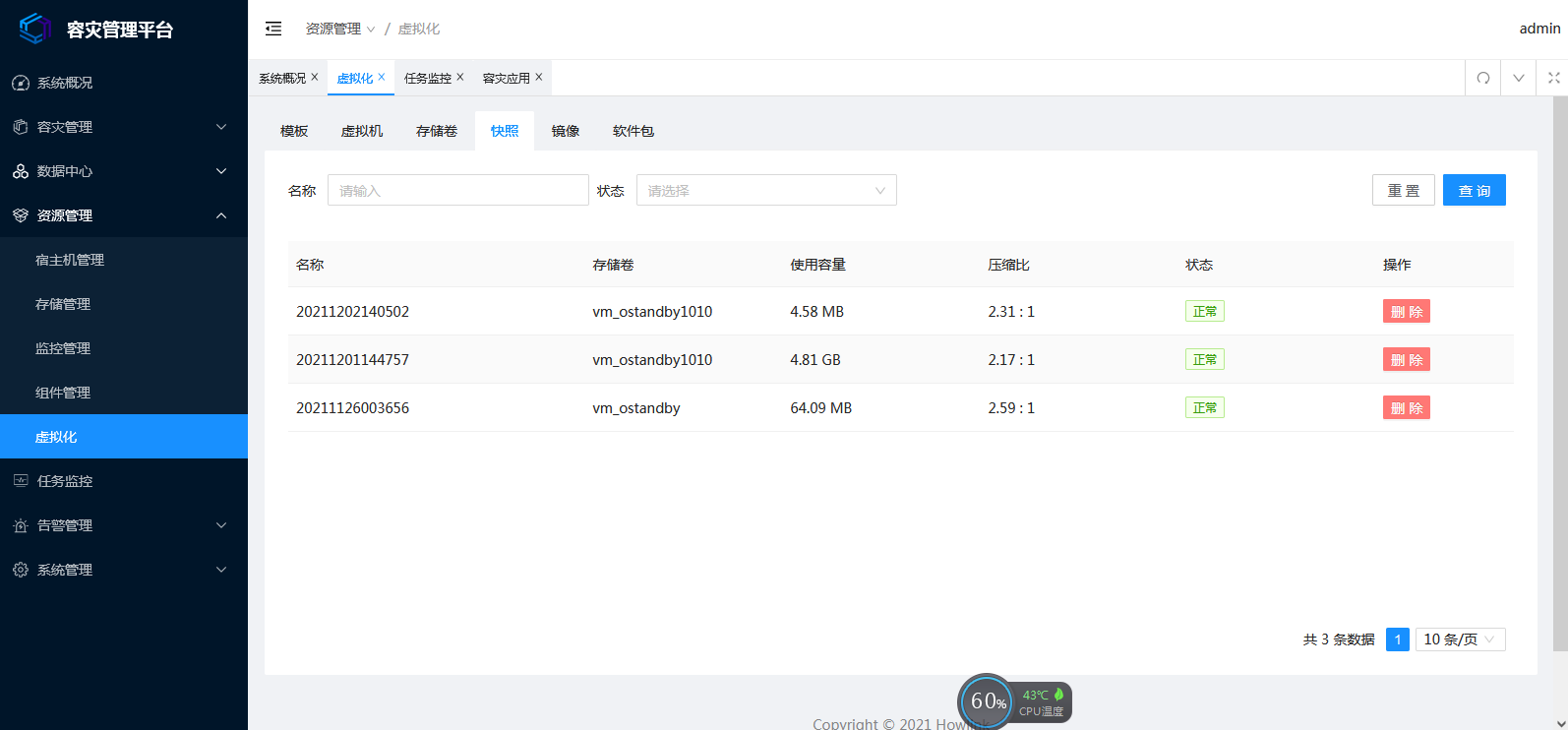The image size is (1568, 730).
Task: Switch to the 镜像 tab
Action: [x=566, y=131]
